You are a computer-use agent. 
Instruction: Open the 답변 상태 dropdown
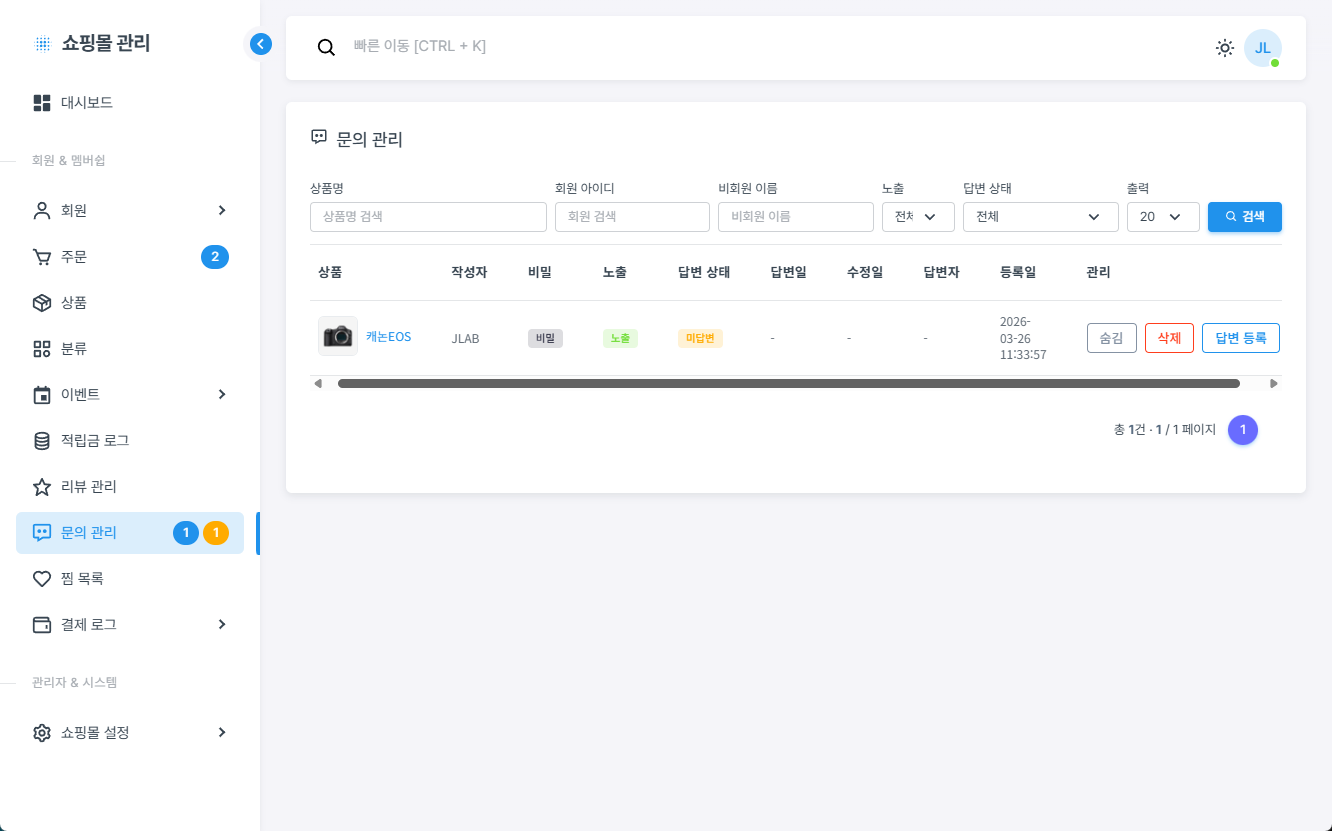tap(1040, 217)
